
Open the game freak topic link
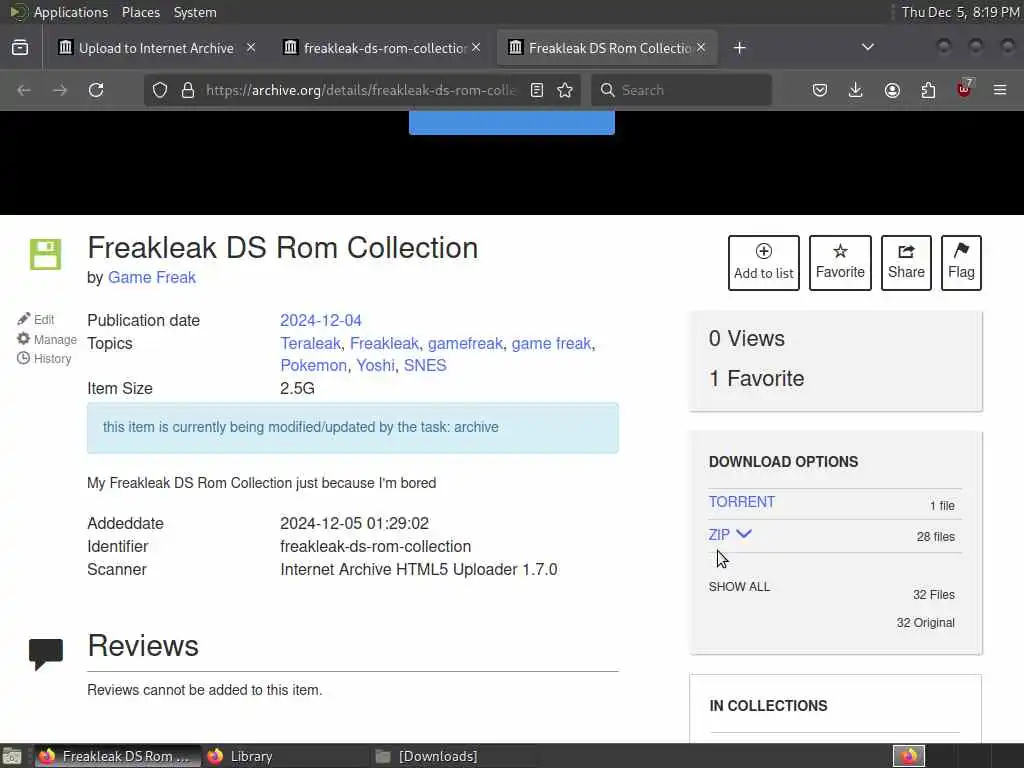click(551, 344)
